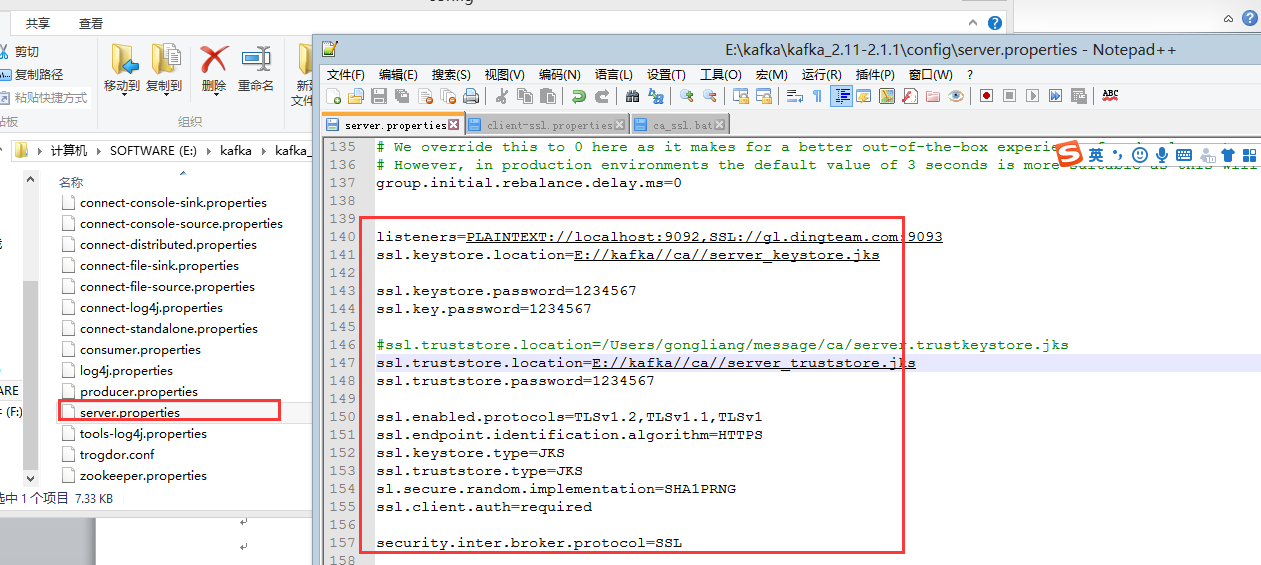1261x565 pixels.
Task: Close the server.properties tab
Action: point(453,125)
